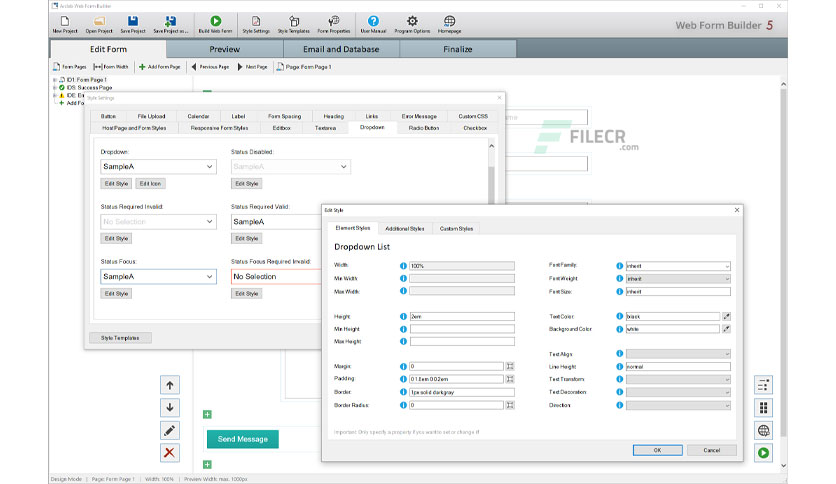836x484 pixels.
Task: Click the Height input field
Action: pos(462,316)
